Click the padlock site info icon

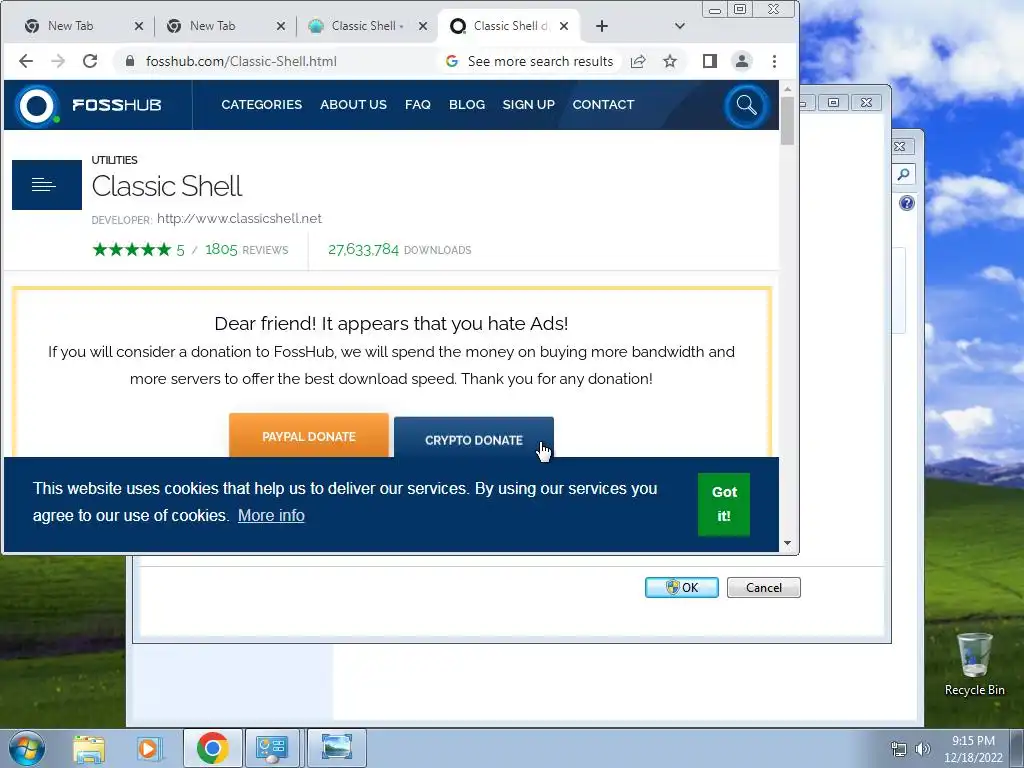click(x=129, y=61)
